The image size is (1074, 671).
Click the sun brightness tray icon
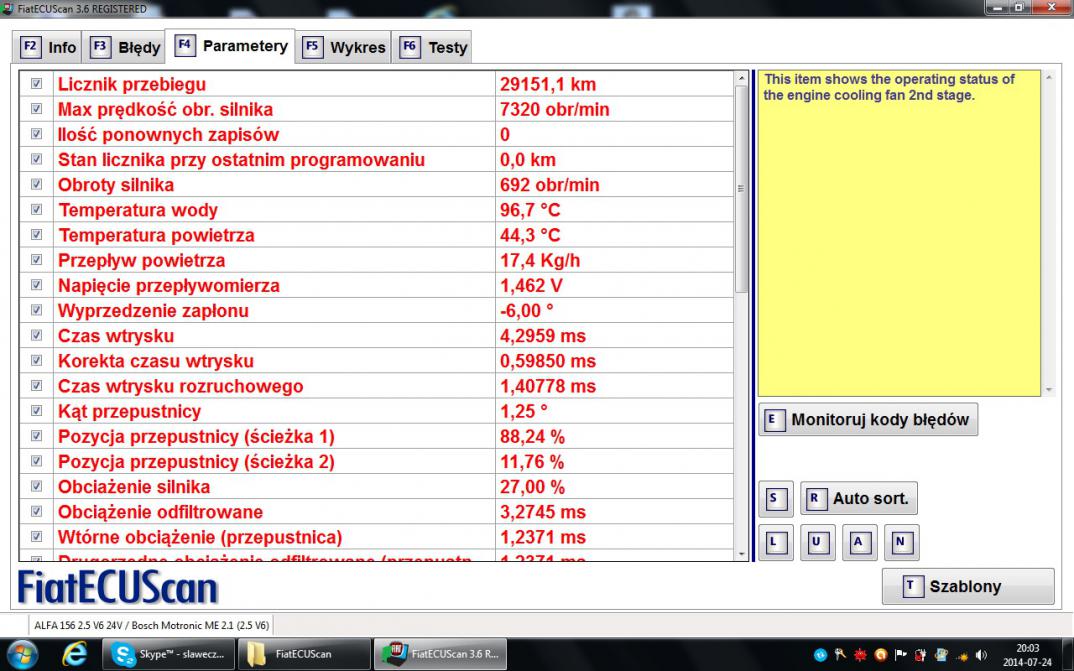click(961, 655)
